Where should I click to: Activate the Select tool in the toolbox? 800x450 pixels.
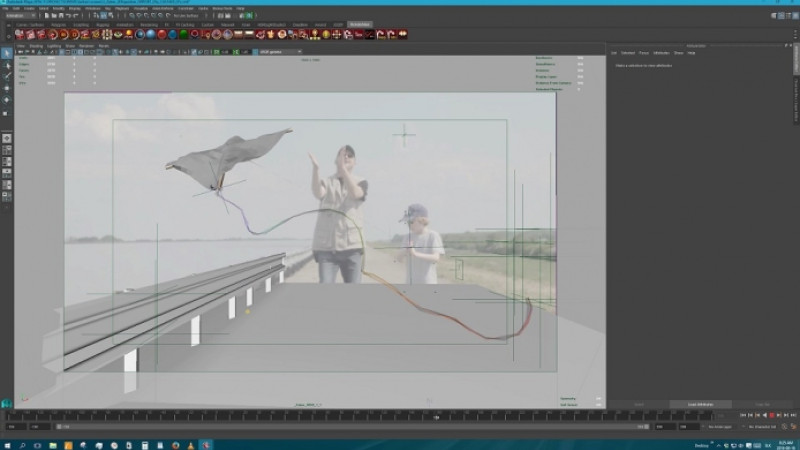click(7, 54)
